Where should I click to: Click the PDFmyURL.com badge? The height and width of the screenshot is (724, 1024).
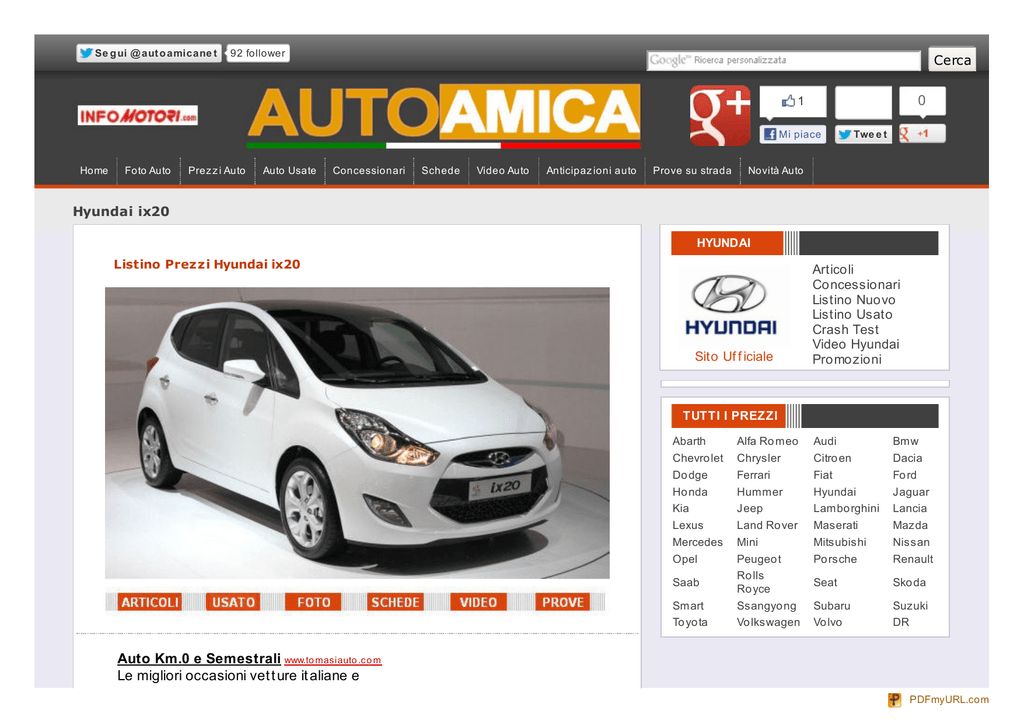pos(938,700)
